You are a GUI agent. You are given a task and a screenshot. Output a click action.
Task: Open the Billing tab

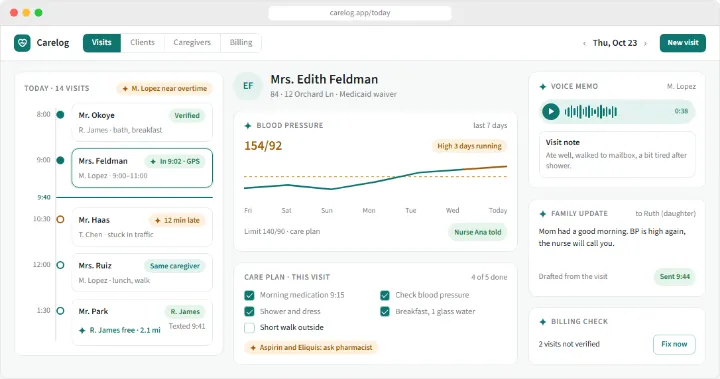pos(241,43)
